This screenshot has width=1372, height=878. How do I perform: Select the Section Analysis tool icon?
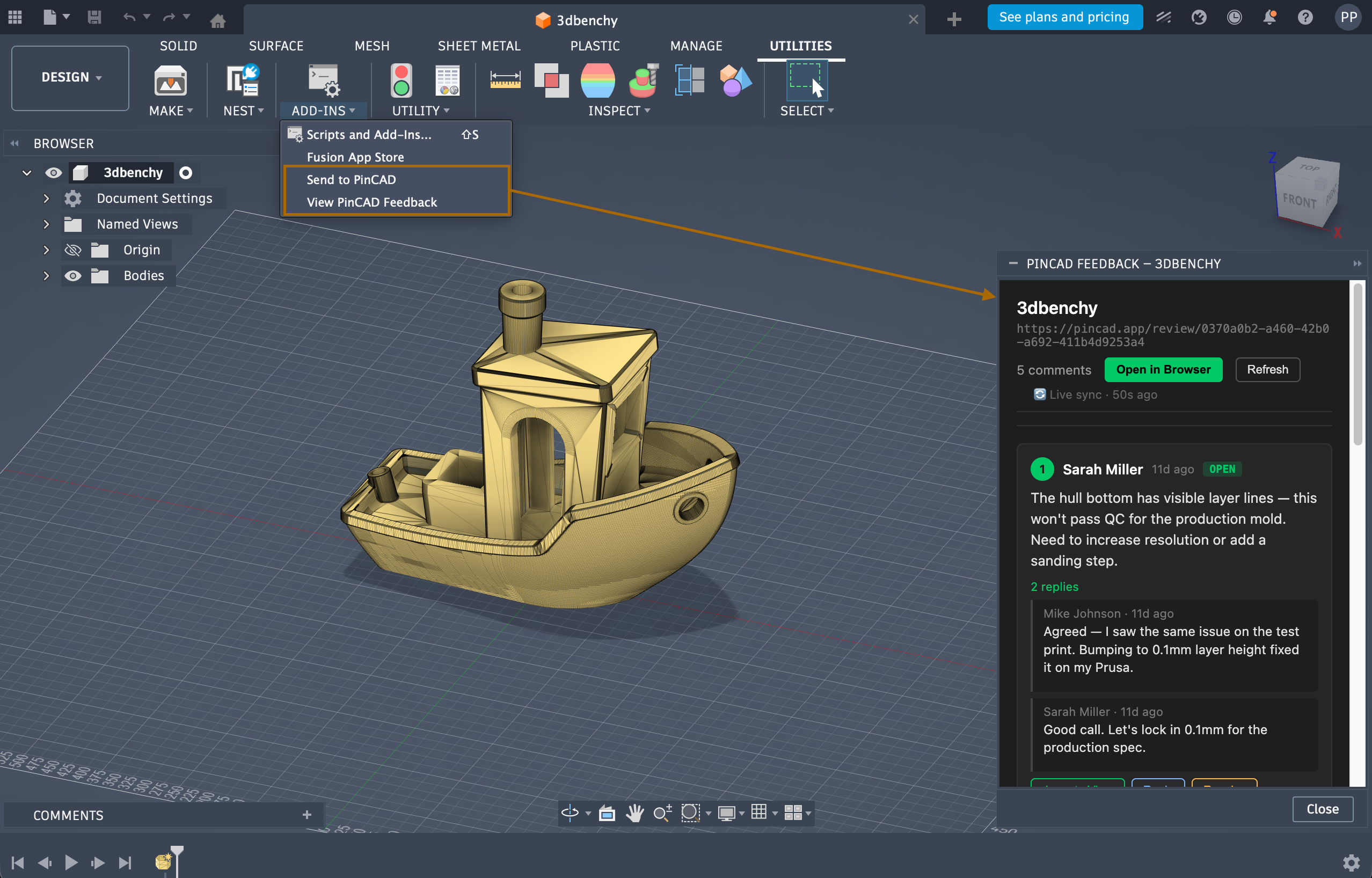tap(689, 81)
